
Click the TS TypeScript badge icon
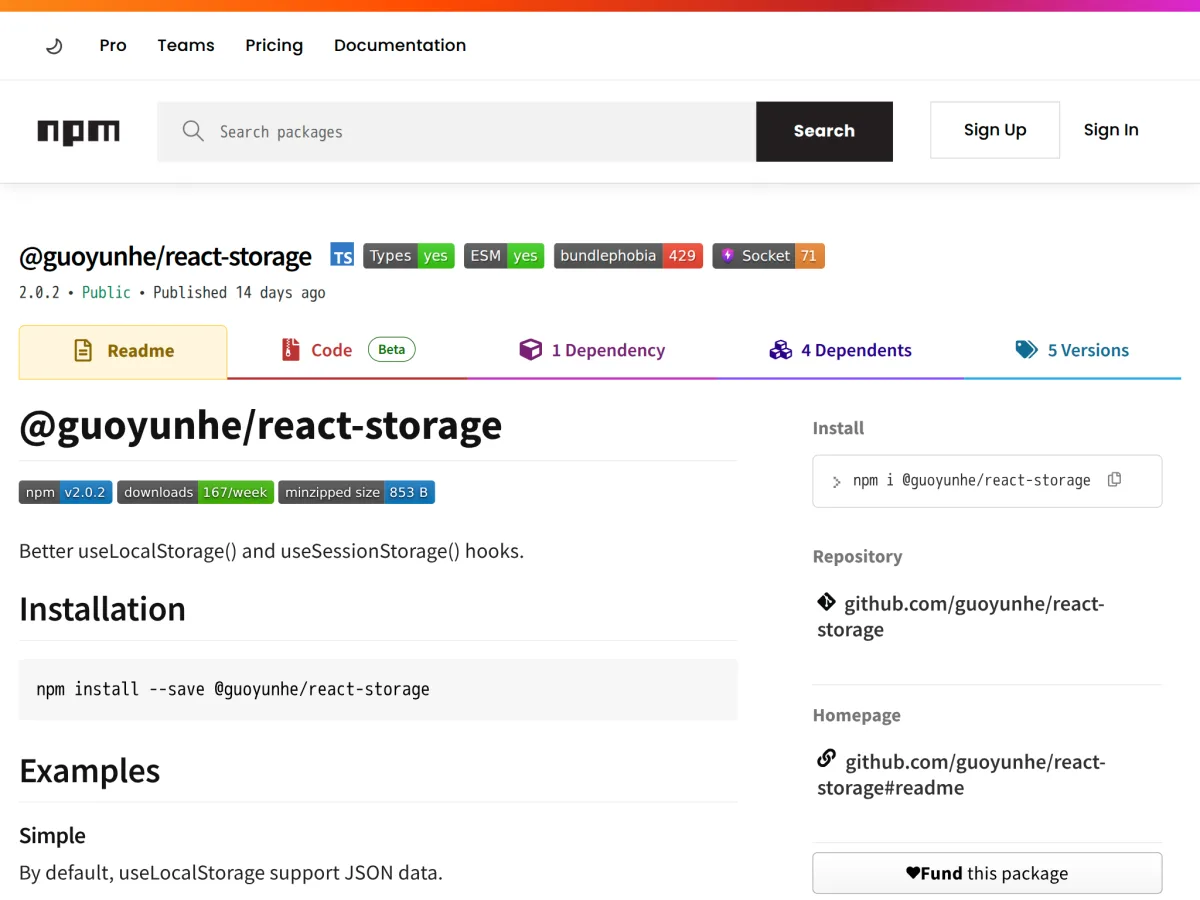point(342,256)
